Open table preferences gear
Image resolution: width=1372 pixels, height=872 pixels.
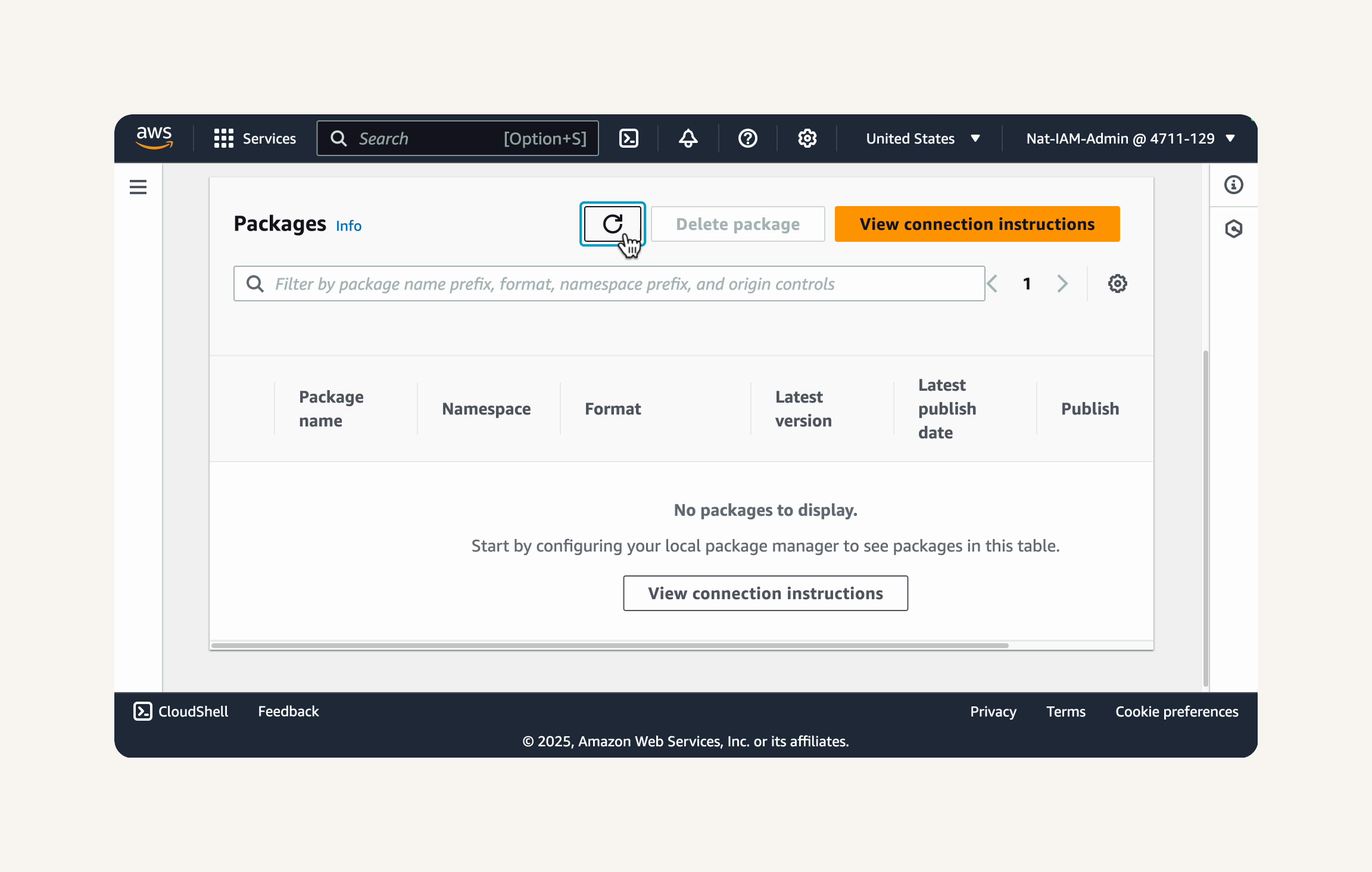[x=1118, y=284]
